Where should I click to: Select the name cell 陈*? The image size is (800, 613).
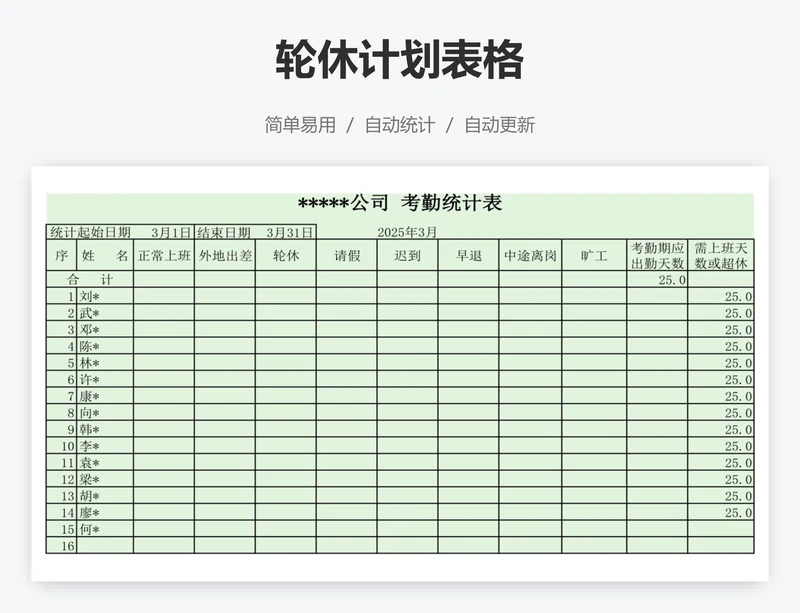tap(105, 346)
